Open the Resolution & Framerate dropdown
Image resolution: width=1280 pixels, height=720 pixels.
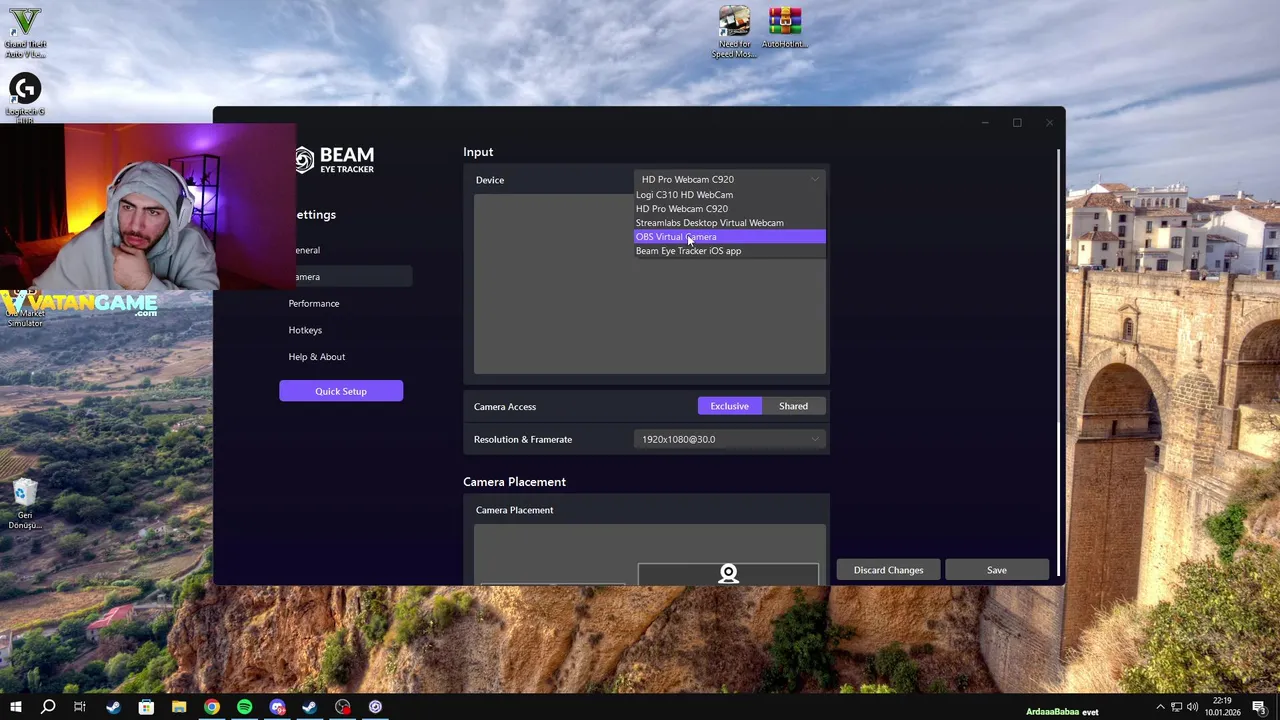click(730, 439)
